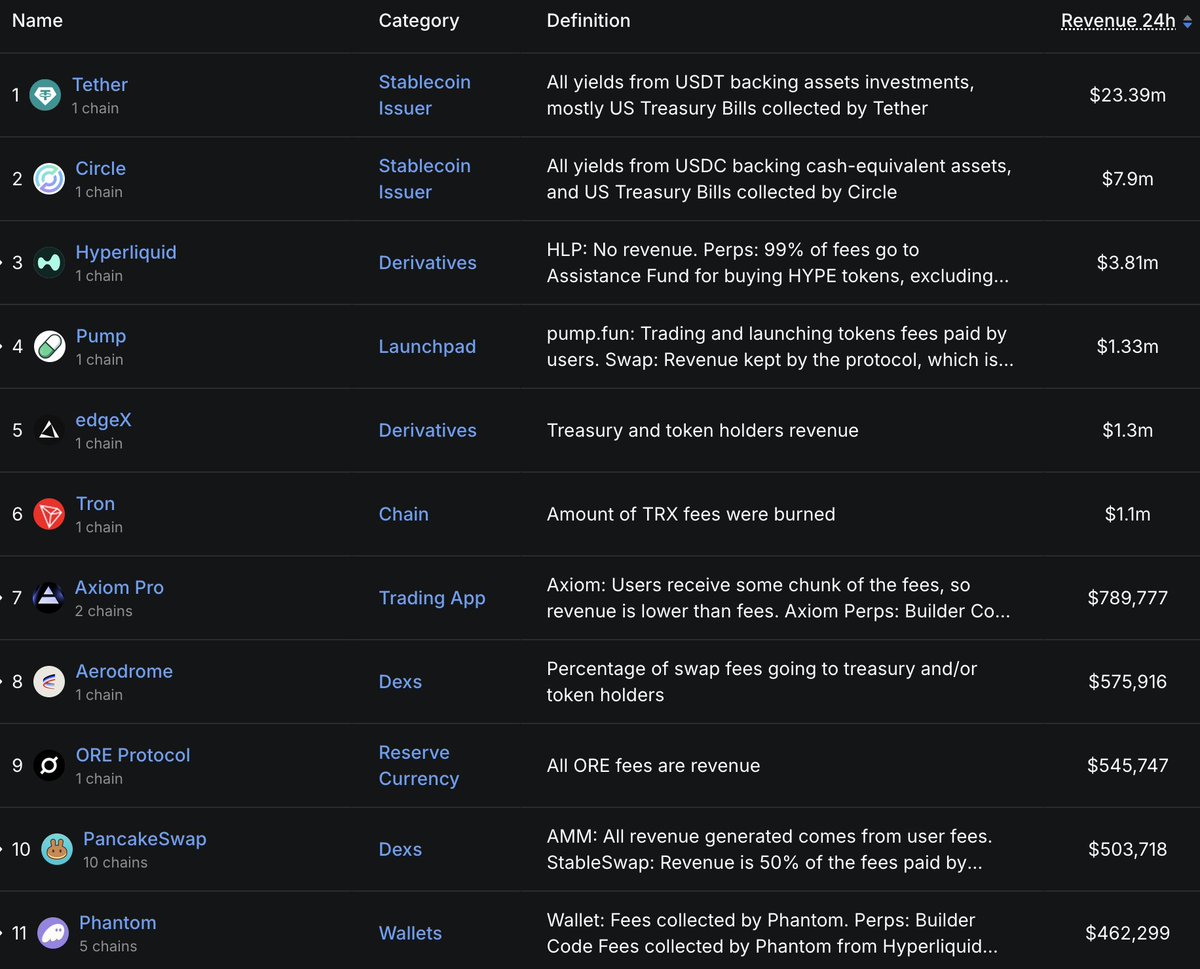This screenshot has width=1200, height=969.
Task: Click "Treasury and token holders revenue" definition
Action: [702, 431]
